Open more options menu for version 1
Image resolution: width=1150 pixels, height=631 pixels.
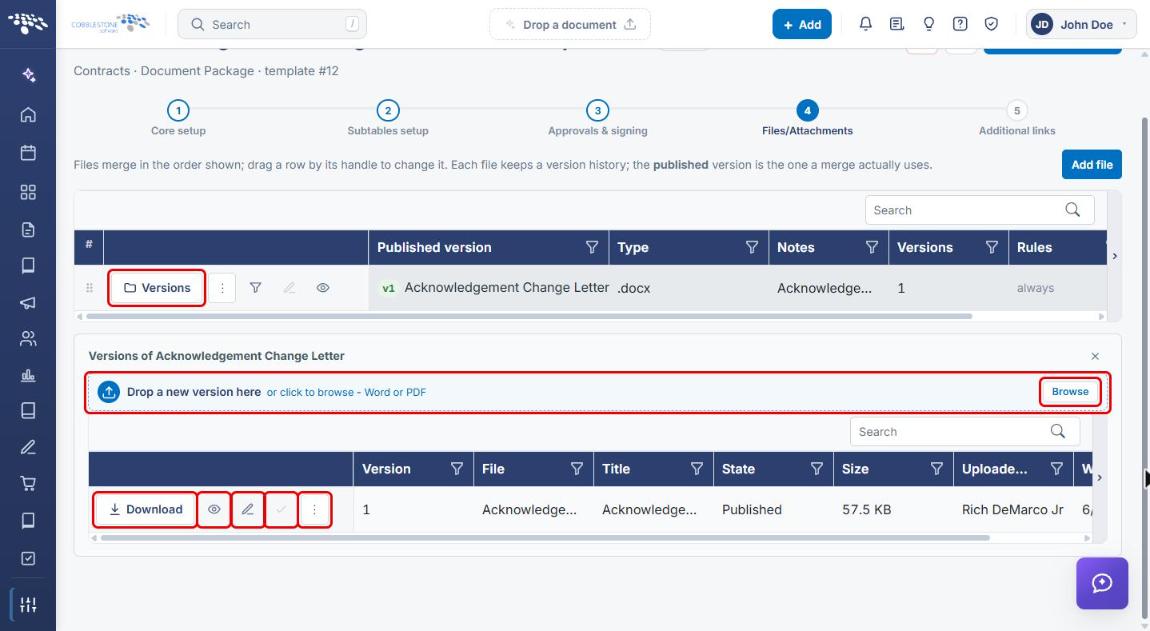[x=315, y=509]
